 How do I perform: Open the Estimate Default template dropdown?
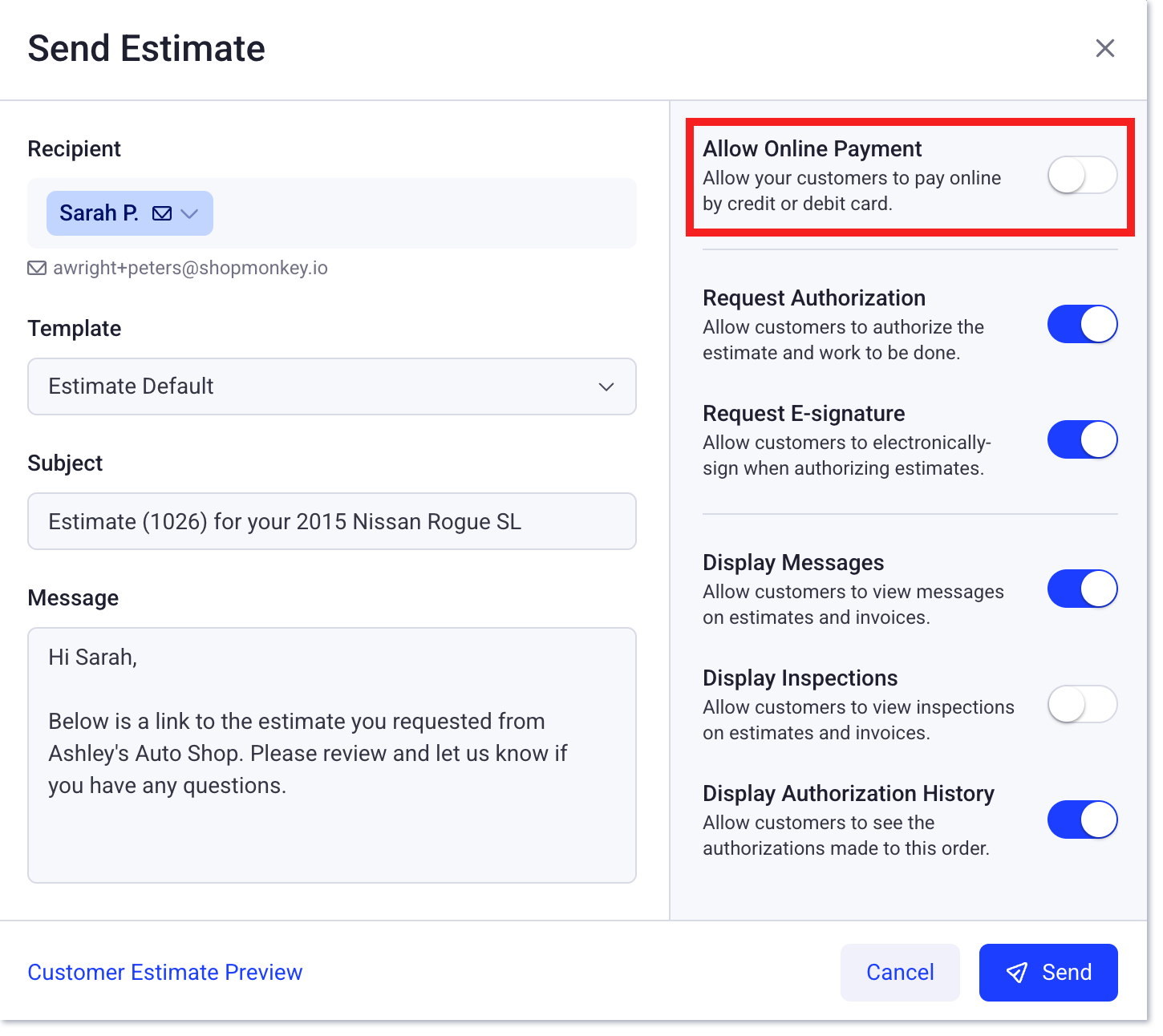click(331, 386)
